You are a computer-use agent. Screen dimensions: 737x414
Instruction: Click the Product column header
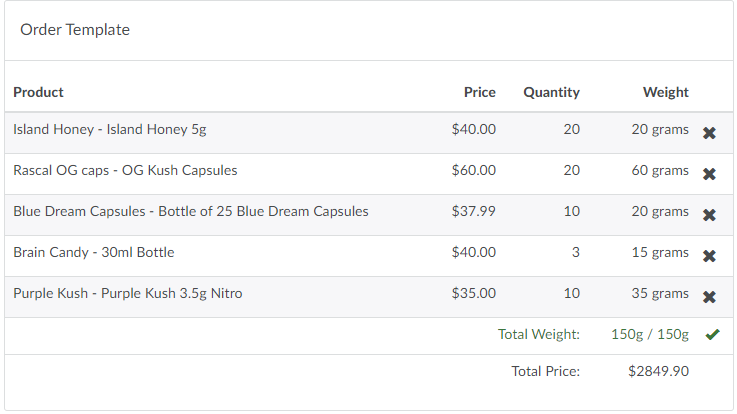click(38, 92)
